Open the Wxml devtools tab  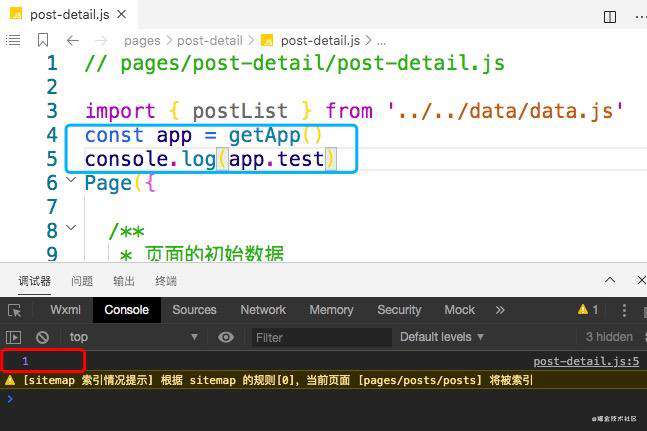click(66, 310)
